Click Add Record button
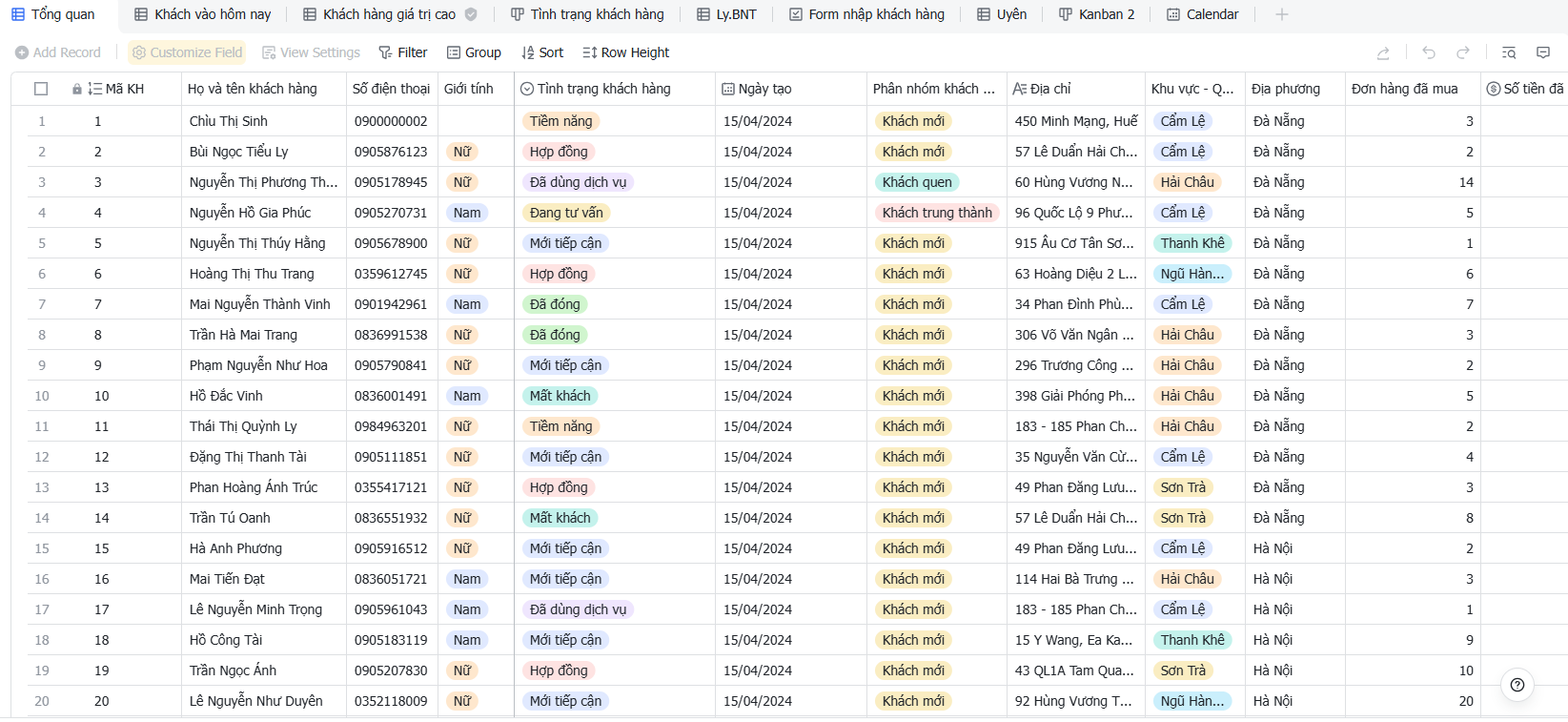The width and height of the screenshot is (1568, 722). pos(57,52)
